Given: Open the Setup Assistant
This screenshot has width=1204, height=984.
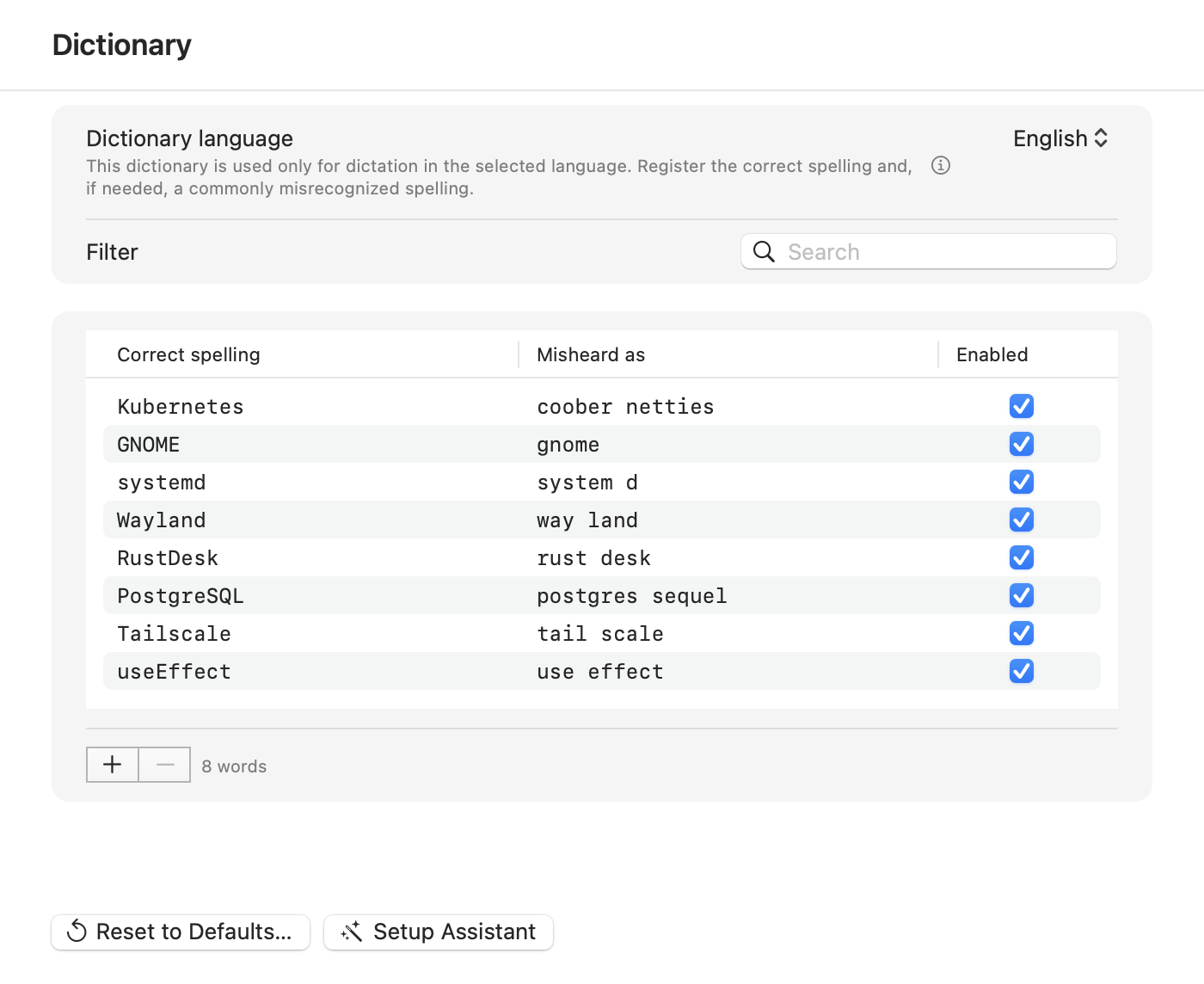Looking at the screenshot, I should 439,932.
